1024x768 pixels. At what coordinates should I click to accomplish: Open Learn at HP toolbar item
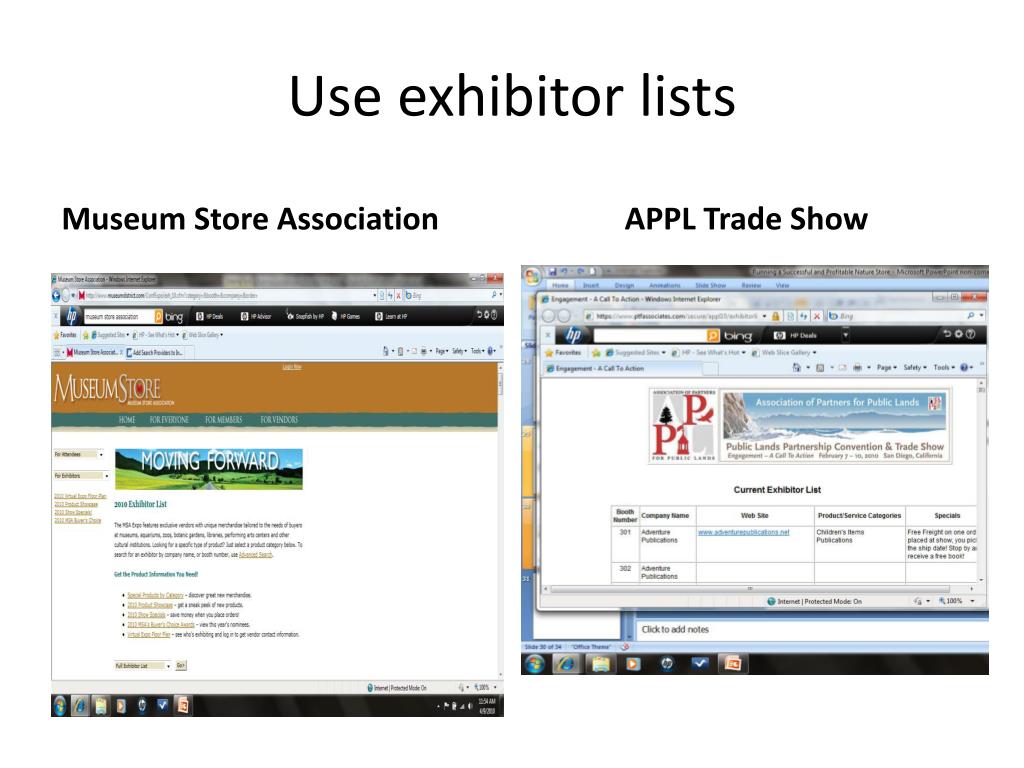coord(391,317)
